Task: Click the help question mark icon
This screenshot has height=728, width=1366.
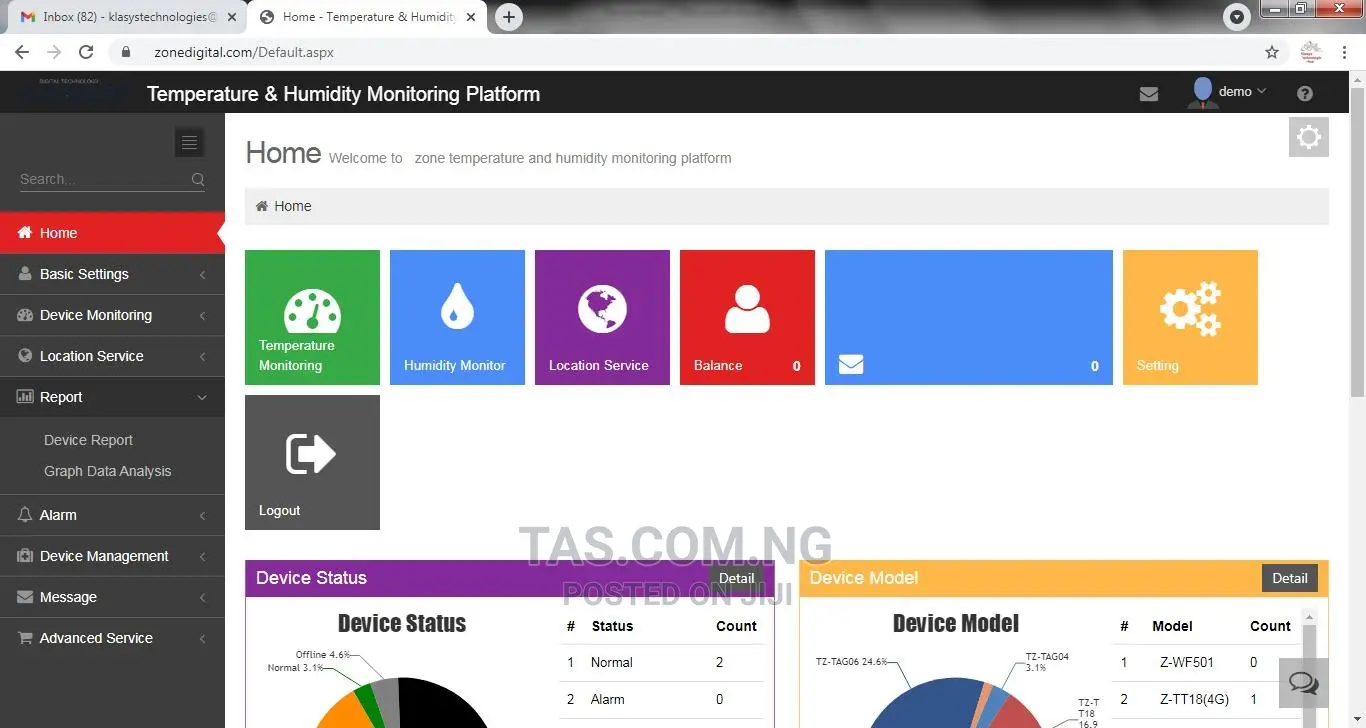Action: tap(1304, 93)
